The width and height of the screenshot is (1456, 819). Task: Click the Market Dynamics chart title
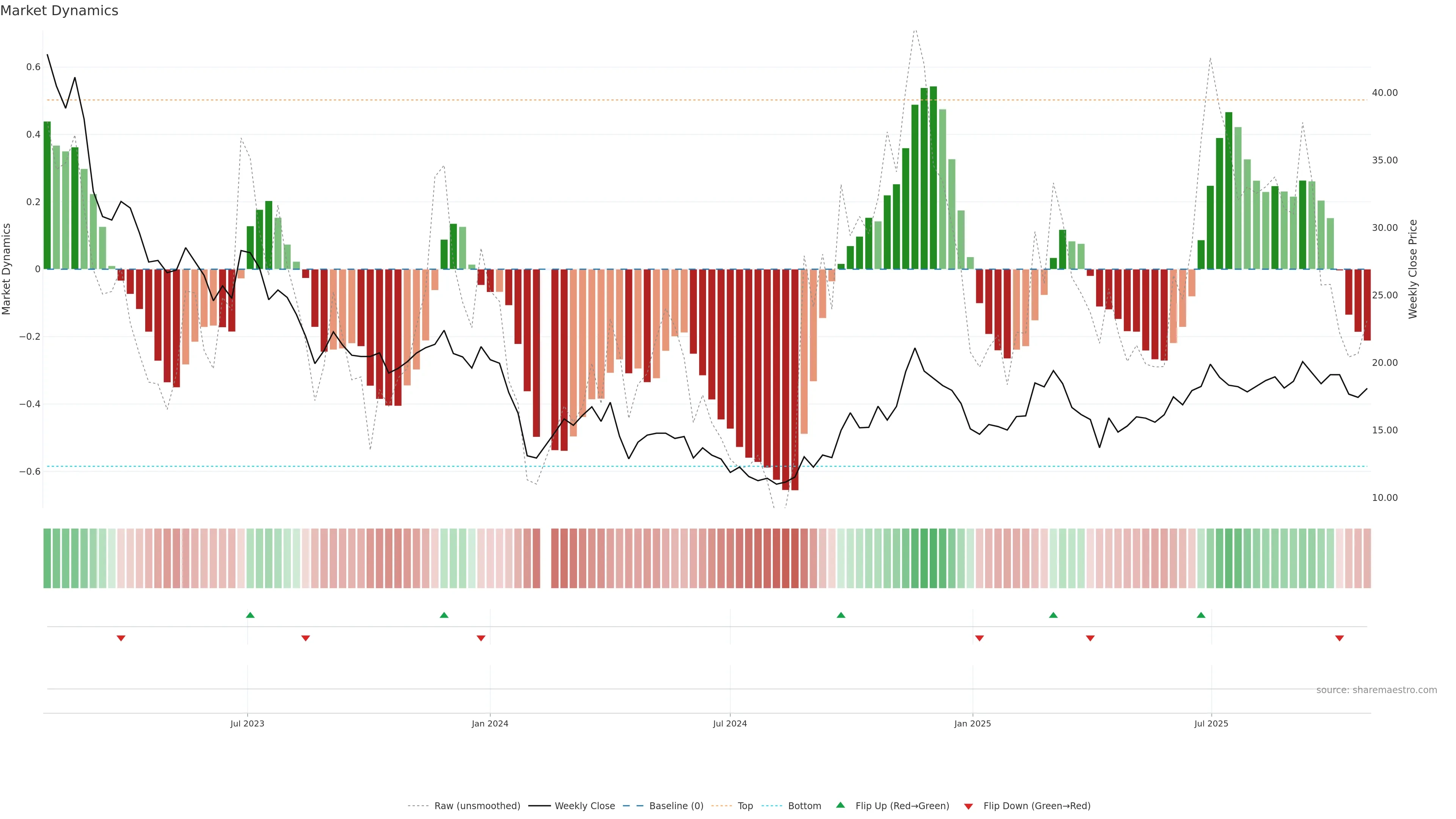pos(60,11)
